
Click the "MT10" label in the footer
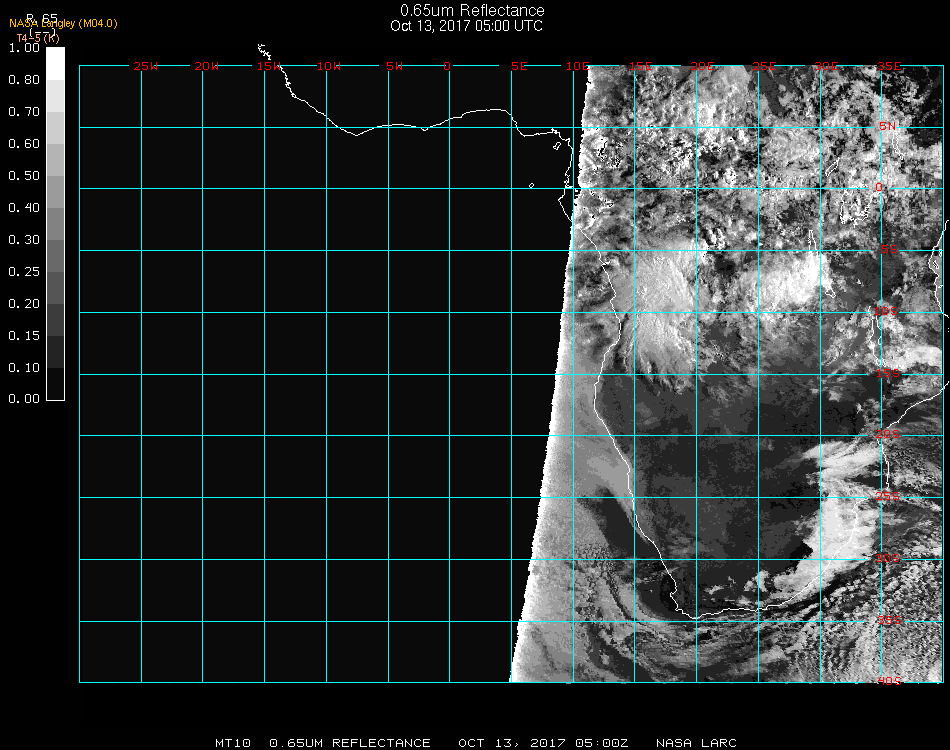point(233,743)
